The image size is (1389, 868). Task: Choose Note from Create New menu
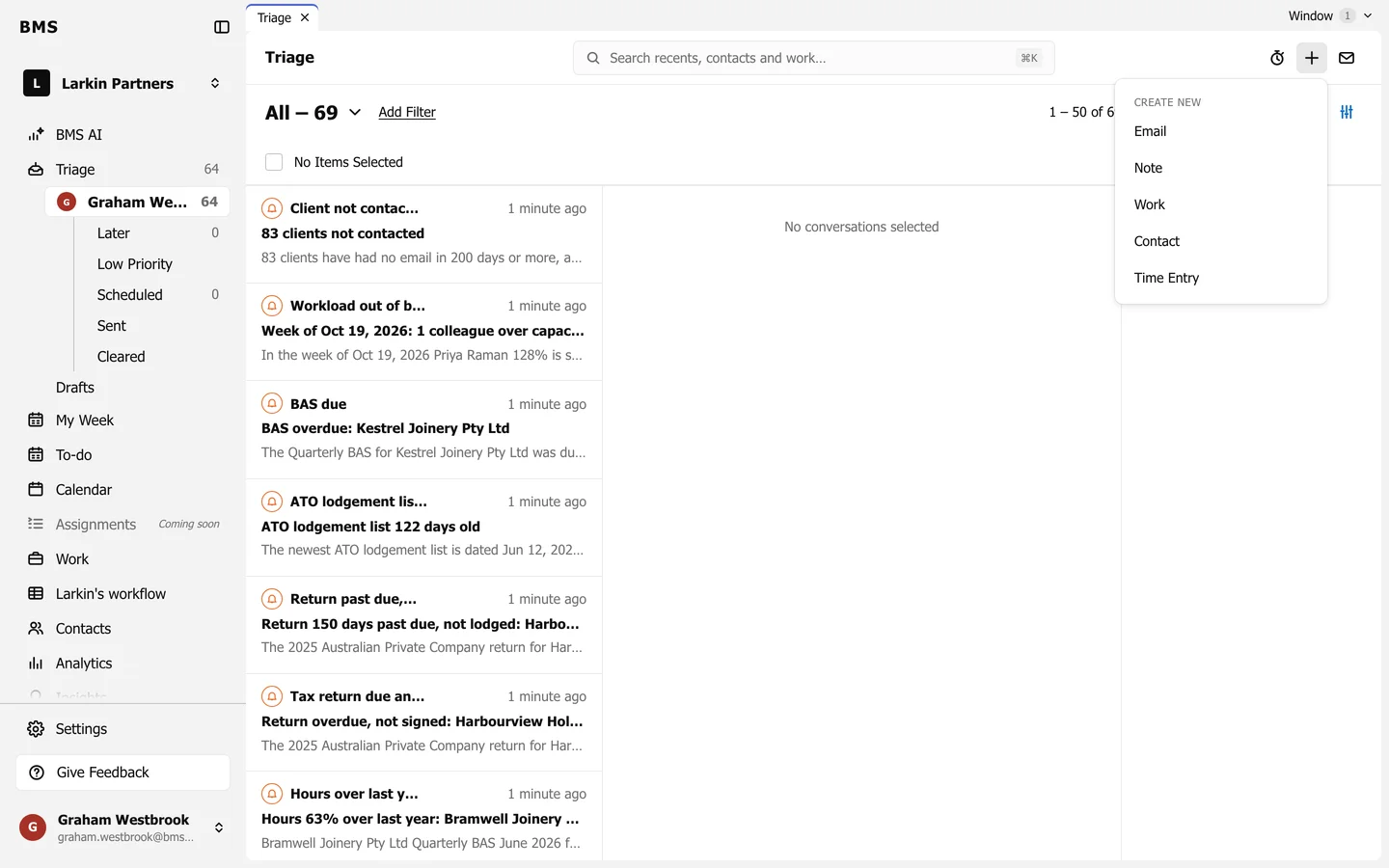(x=1221, y=168)
